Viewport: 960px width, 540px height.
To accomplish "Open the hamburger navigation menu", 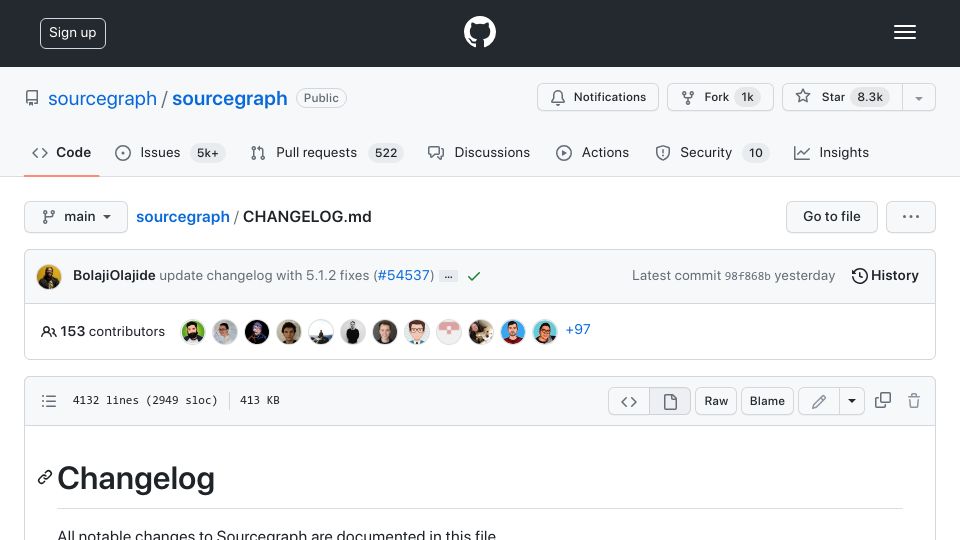I will tap(904, 32).
